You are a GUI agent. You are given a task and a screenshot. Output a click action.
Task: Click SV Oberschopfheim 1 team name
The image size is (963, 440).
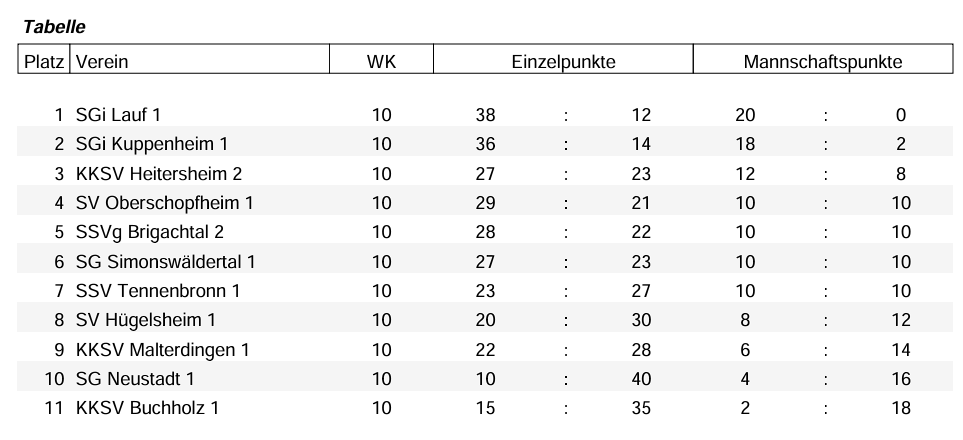pos(164,203)
